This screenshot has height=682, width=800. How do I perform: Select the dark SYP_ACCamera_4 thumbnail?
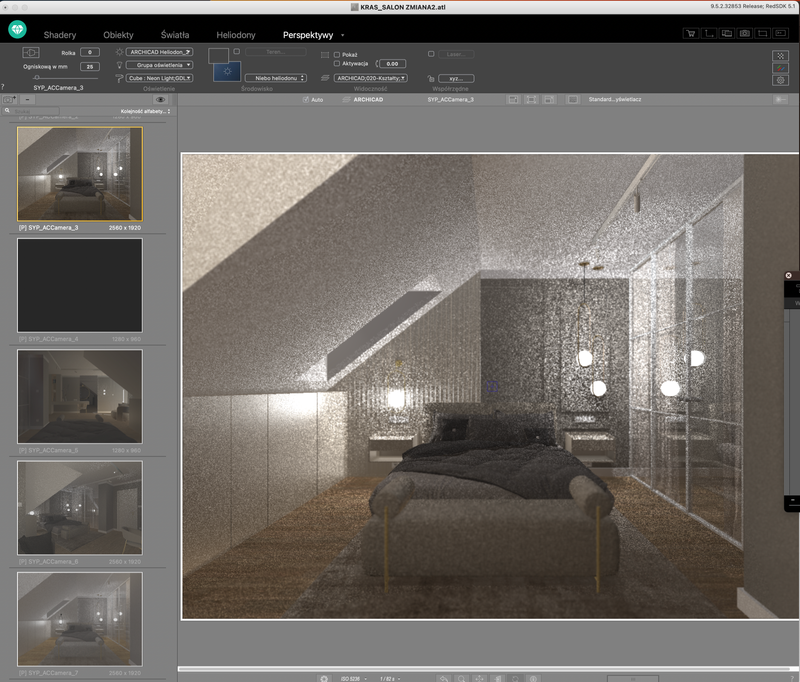(80, 285)
